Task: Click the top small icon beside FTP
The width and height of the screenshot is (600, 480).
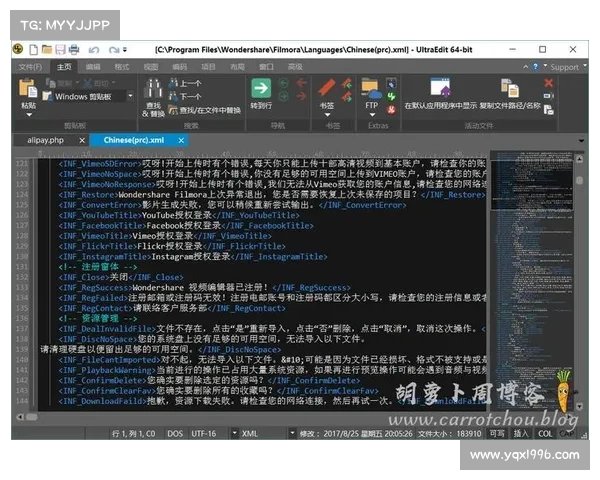Action: tap(391, 83)
